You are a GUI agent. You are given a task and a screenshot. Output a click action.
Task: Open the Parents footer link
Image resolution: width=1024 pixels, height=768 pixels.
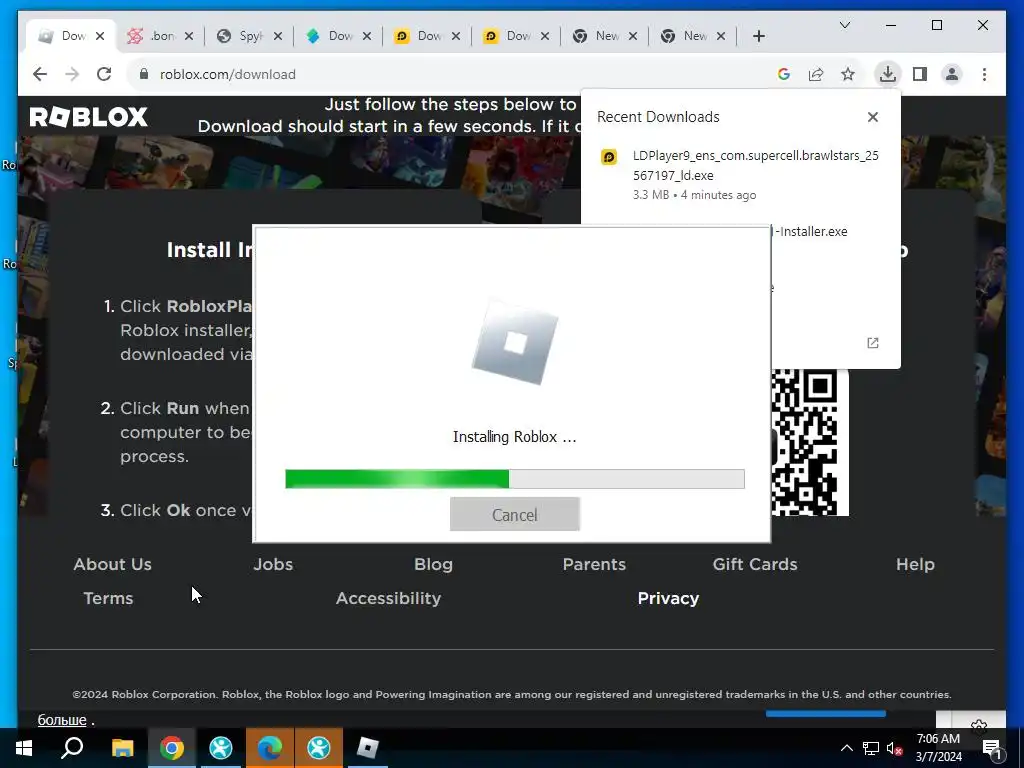tap(594, 564)
